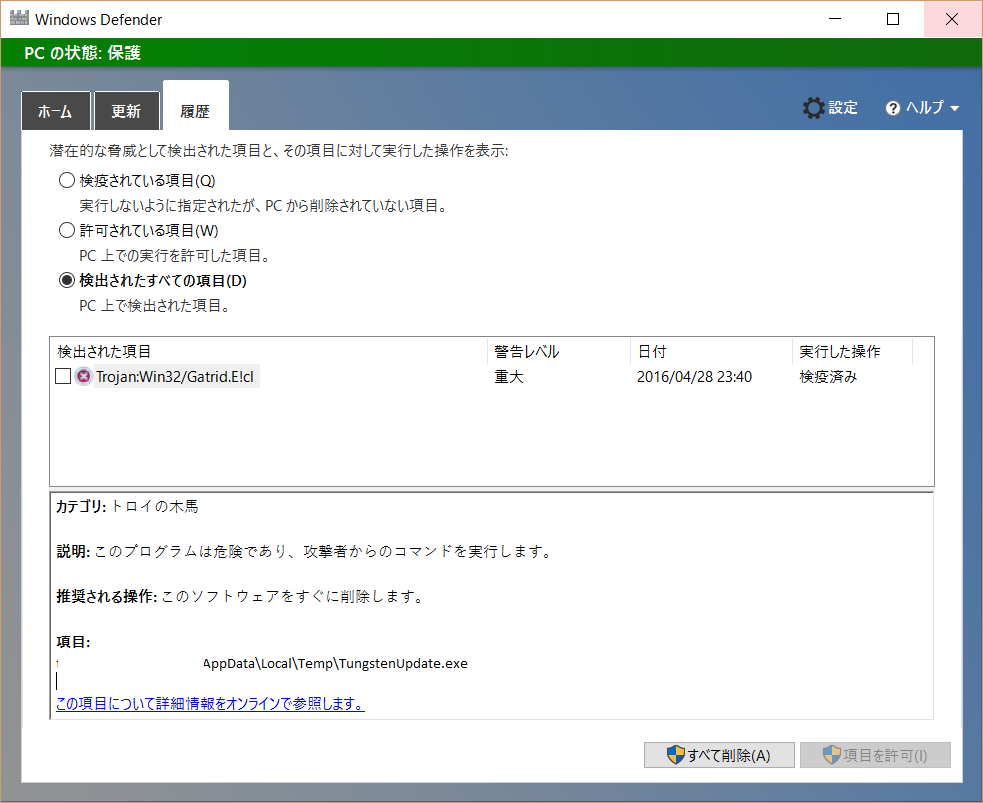Image resolution: width=983 pixels, height=803 pixels.
Task: Open 設定 settings label
Action: point(843,108)
